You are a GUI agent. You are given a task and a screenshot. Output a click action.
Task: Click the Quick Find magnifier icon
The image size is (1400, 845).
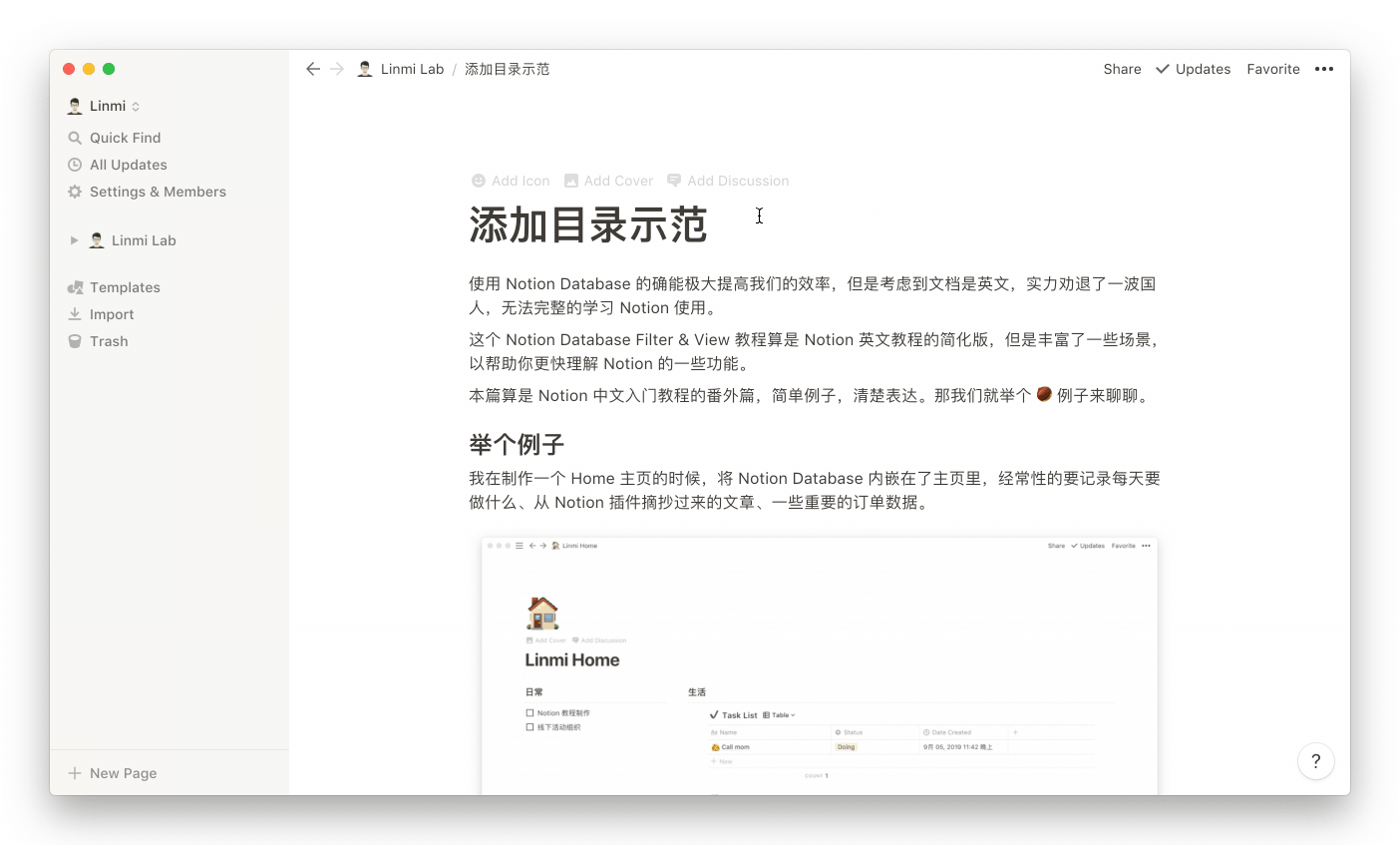click(x=75, y=138)
